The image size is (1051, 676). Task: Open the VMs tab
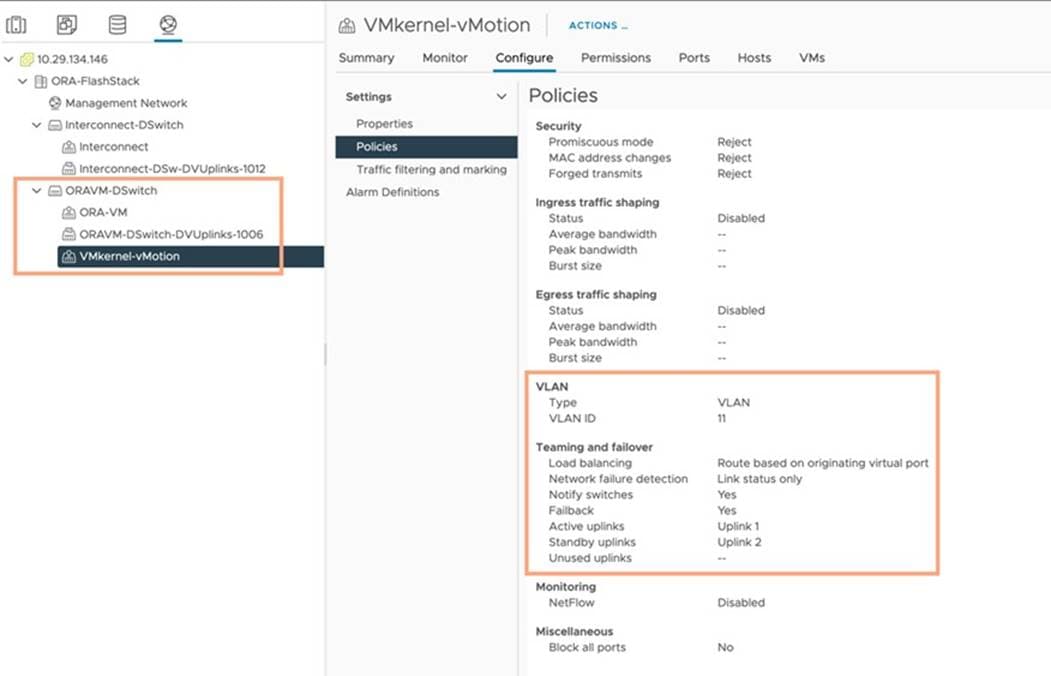tap(812, 58)
